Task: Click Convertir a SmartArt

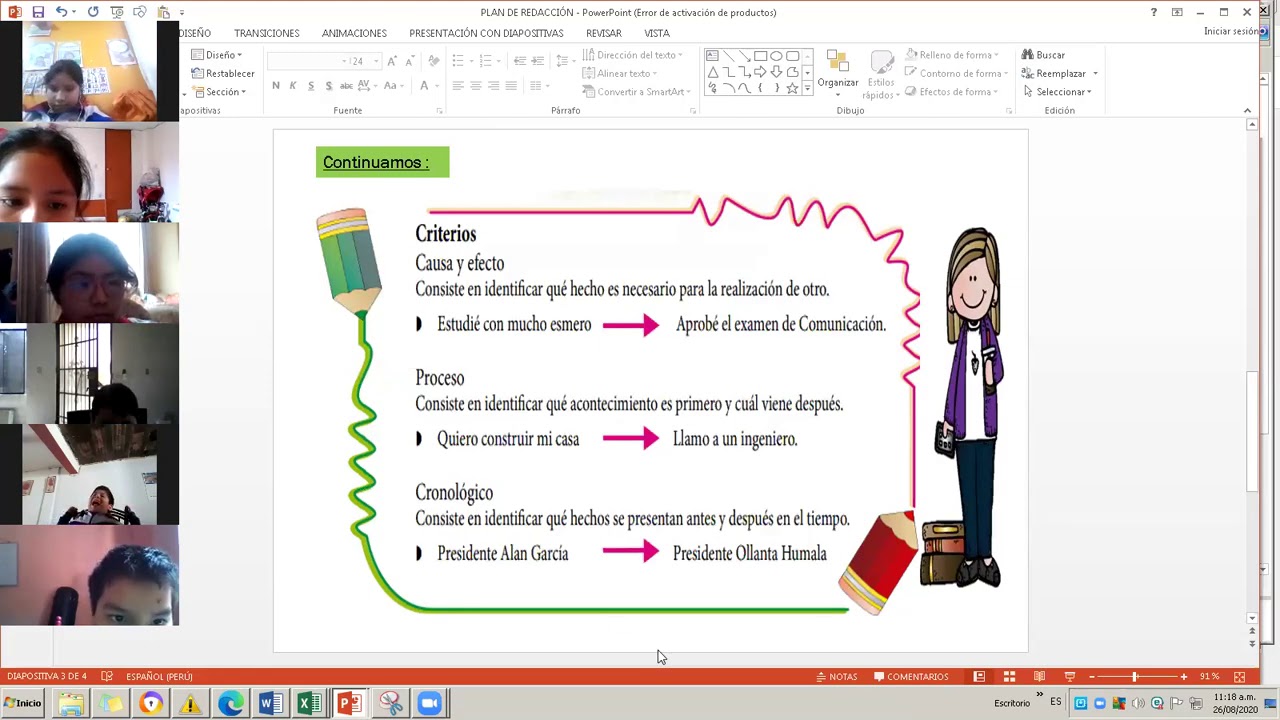Action: (636, 92)
